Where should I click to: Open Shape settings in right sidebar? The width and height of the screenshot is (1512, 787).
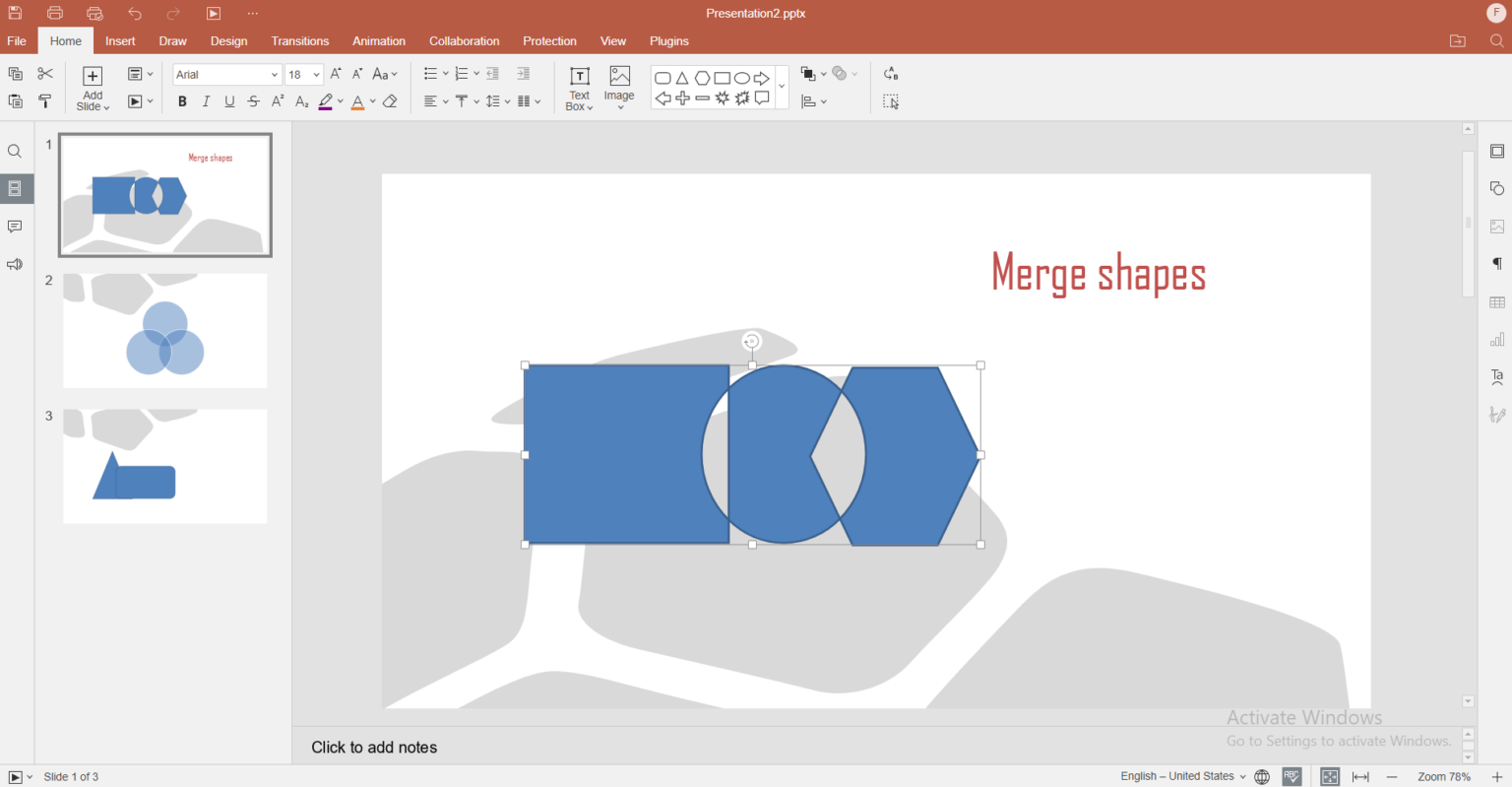tap(1497, 189)
